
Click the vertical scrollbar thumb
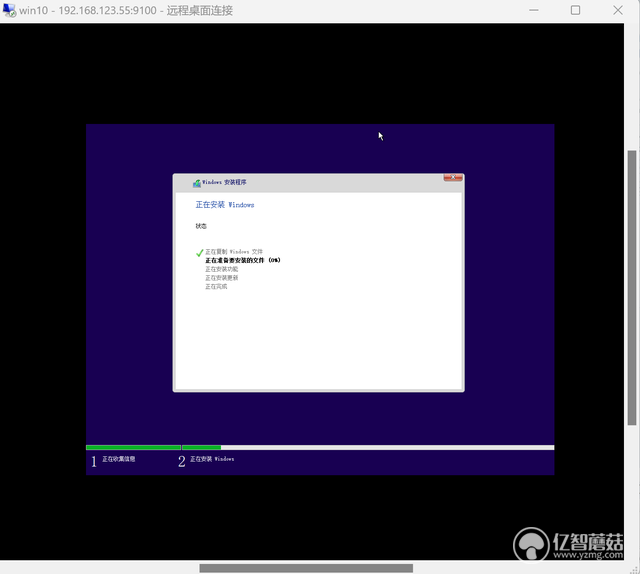pyautogui.click(x=632, y=288)
